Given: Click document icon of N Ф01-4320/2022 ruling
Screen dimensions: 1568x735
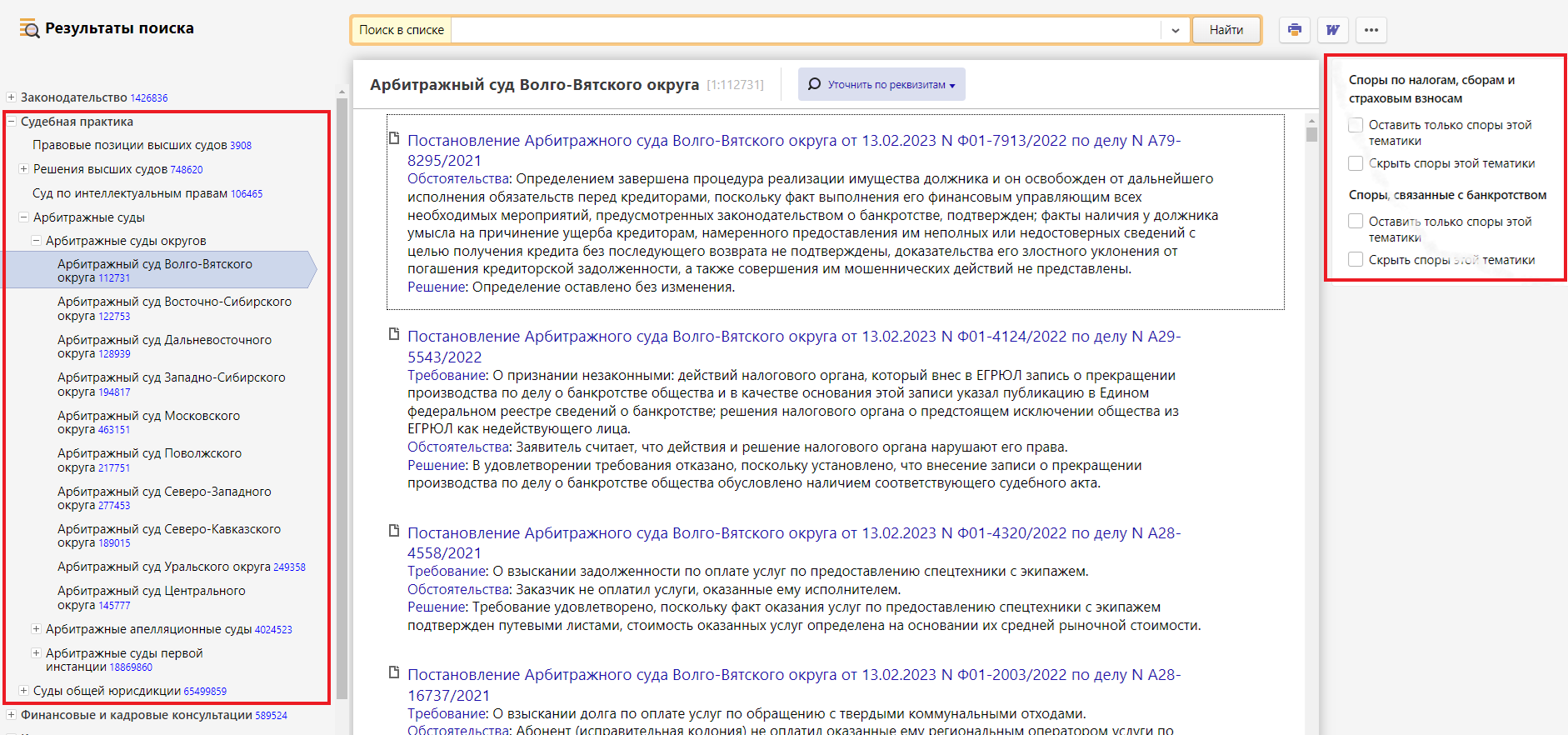Looking at the screenshot, I should [x=394, y=531].
